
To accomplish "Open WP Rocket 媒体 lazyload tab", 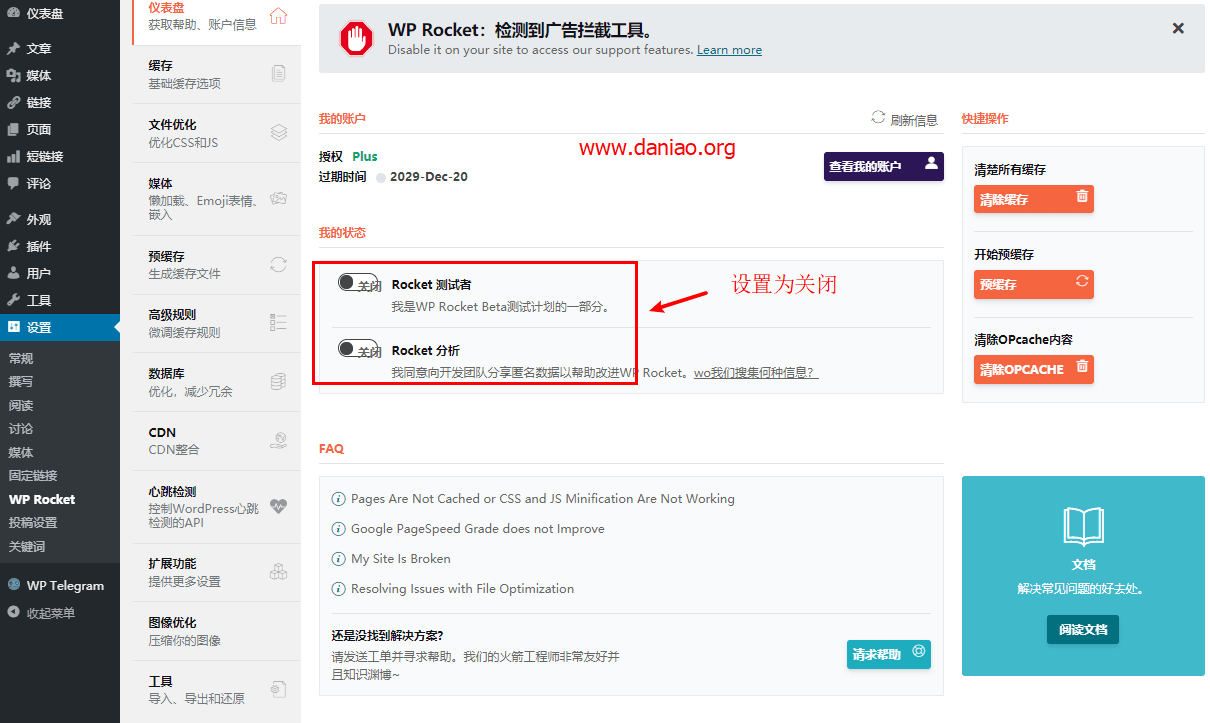I will (x=216, y=199).
